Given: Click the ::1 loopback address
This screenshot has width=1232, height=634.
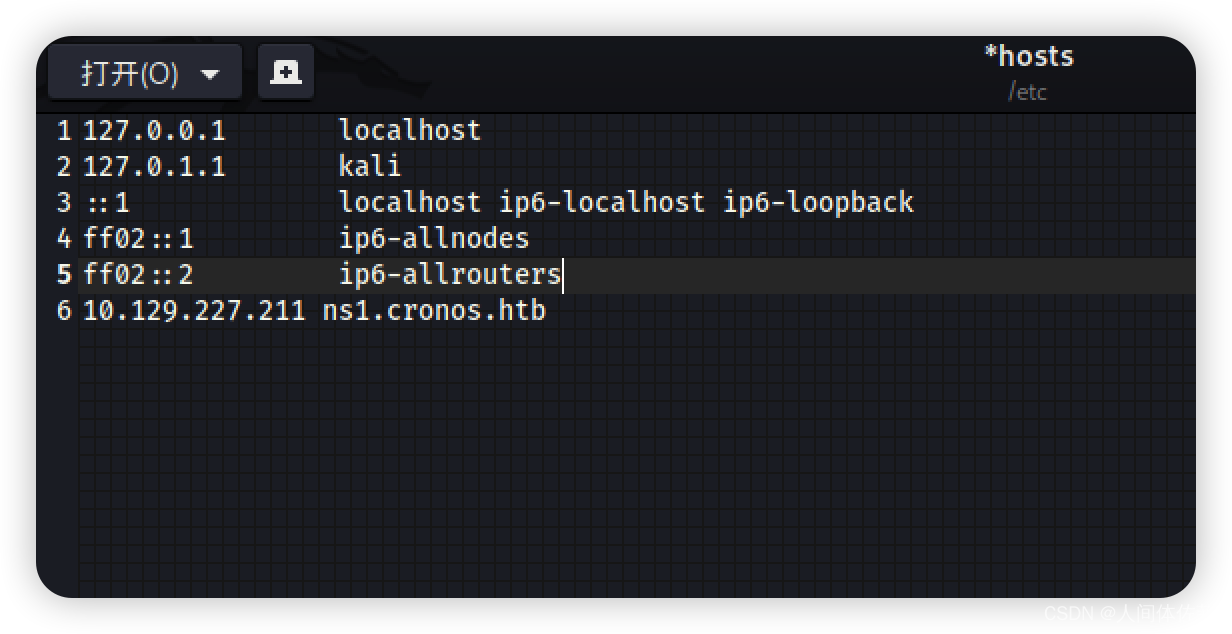Looking at the screenshot, I should pyautogui.click(x=106, y=202).
